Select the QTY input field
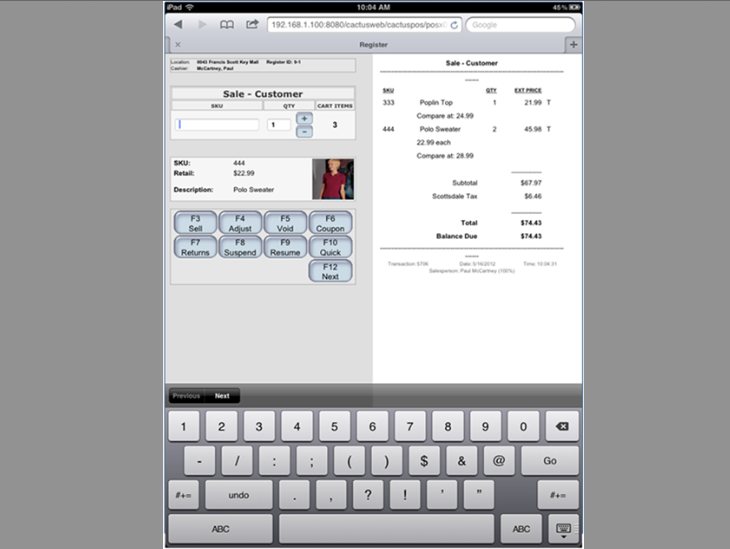Viewport: 730px width, 549px height. [278, 125]
